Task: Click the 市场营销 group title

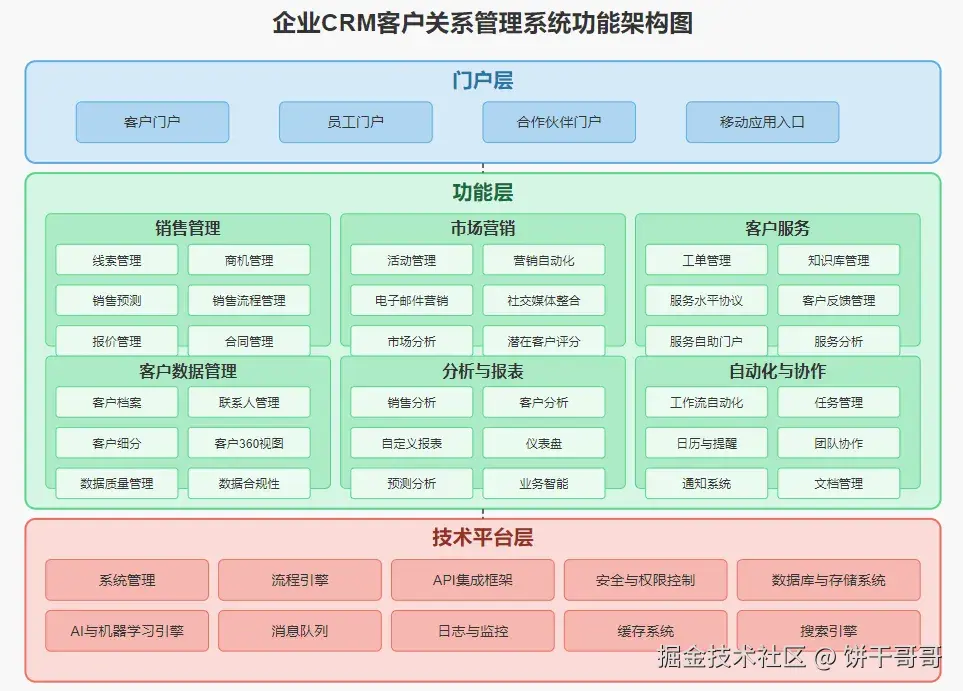Action: tap(483, 228)
